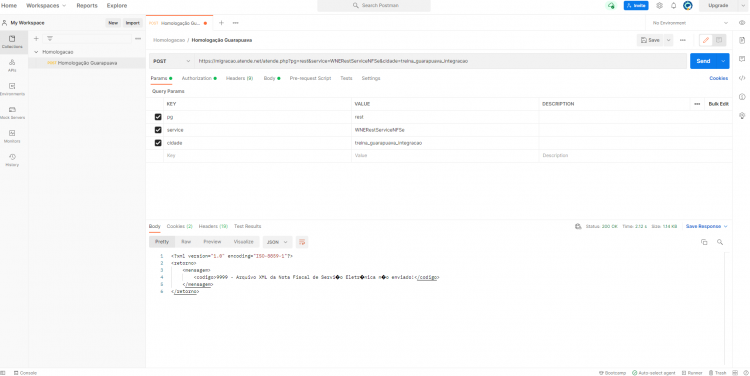Switch to comment mode icon
This screenshot has width=750, height=376.
pos(718,40)
